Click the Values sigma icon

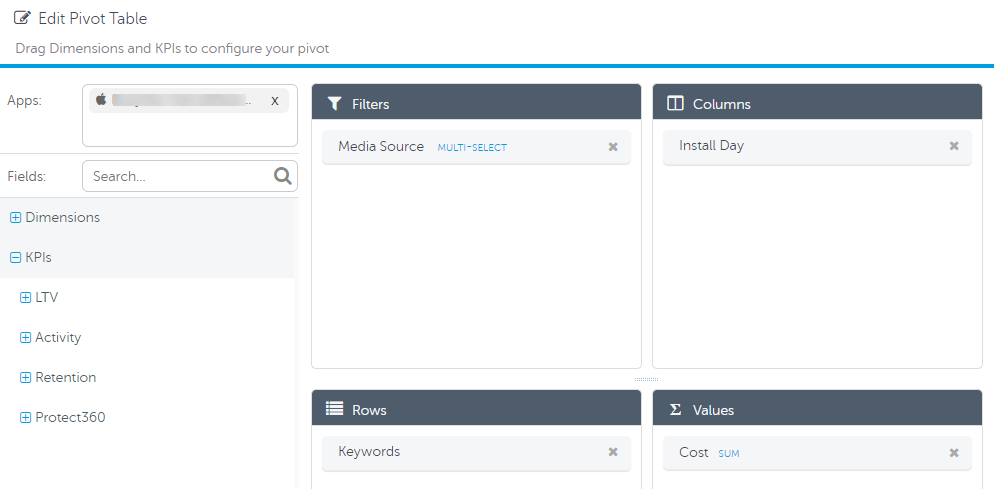pyautogui.click(x=675, y=410)
